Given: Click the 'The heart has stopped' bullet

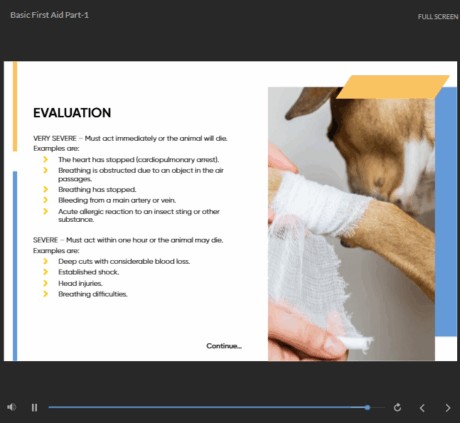Looking at the screenshot, I should (139, 160).
